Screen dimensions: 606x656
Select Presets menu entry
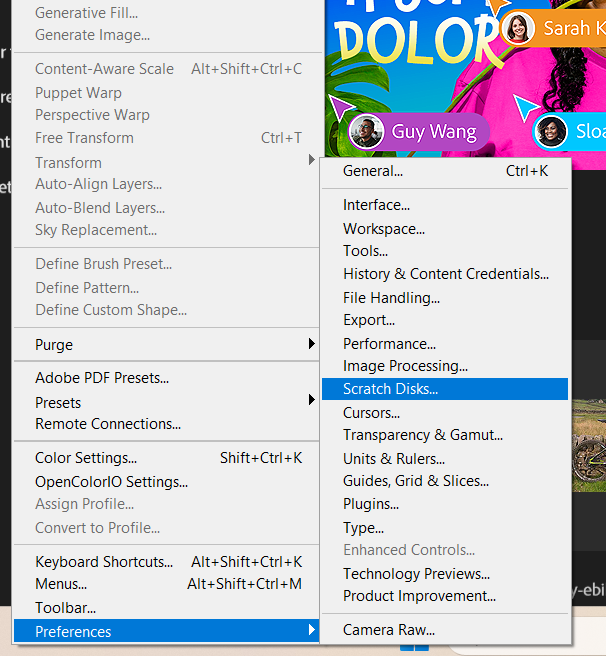[166, 403]
